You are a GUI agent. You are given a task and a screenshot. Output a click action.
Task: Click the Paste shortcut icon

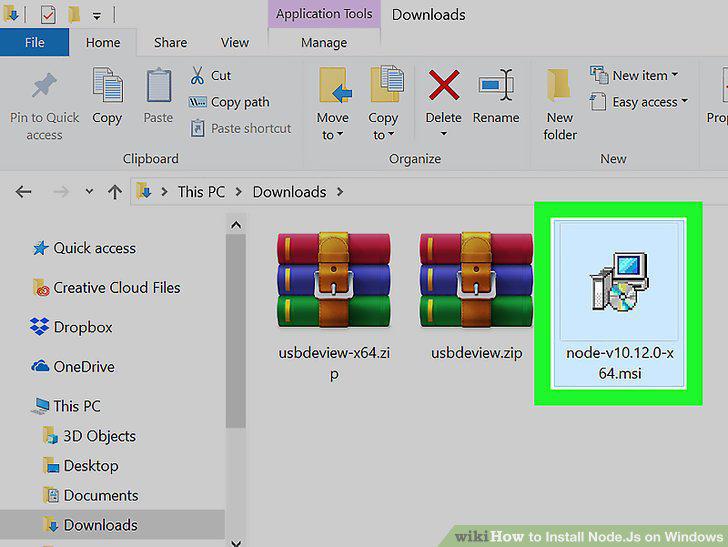[x=197, y=128]
